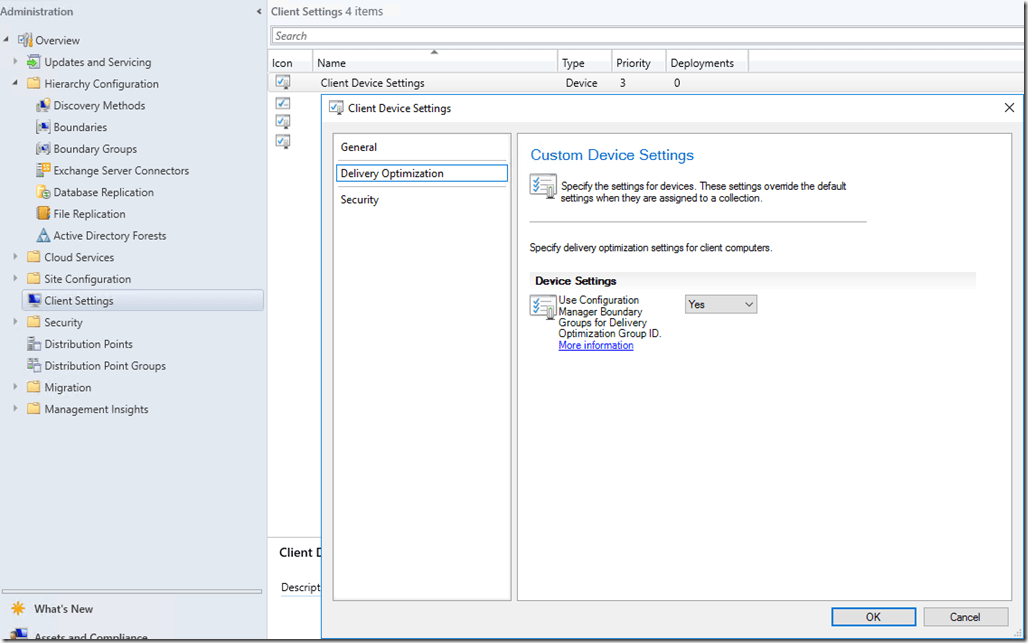Click the Distribution Point Groups icon
This screenshot has width=1028, height=643.
point(34,366)
